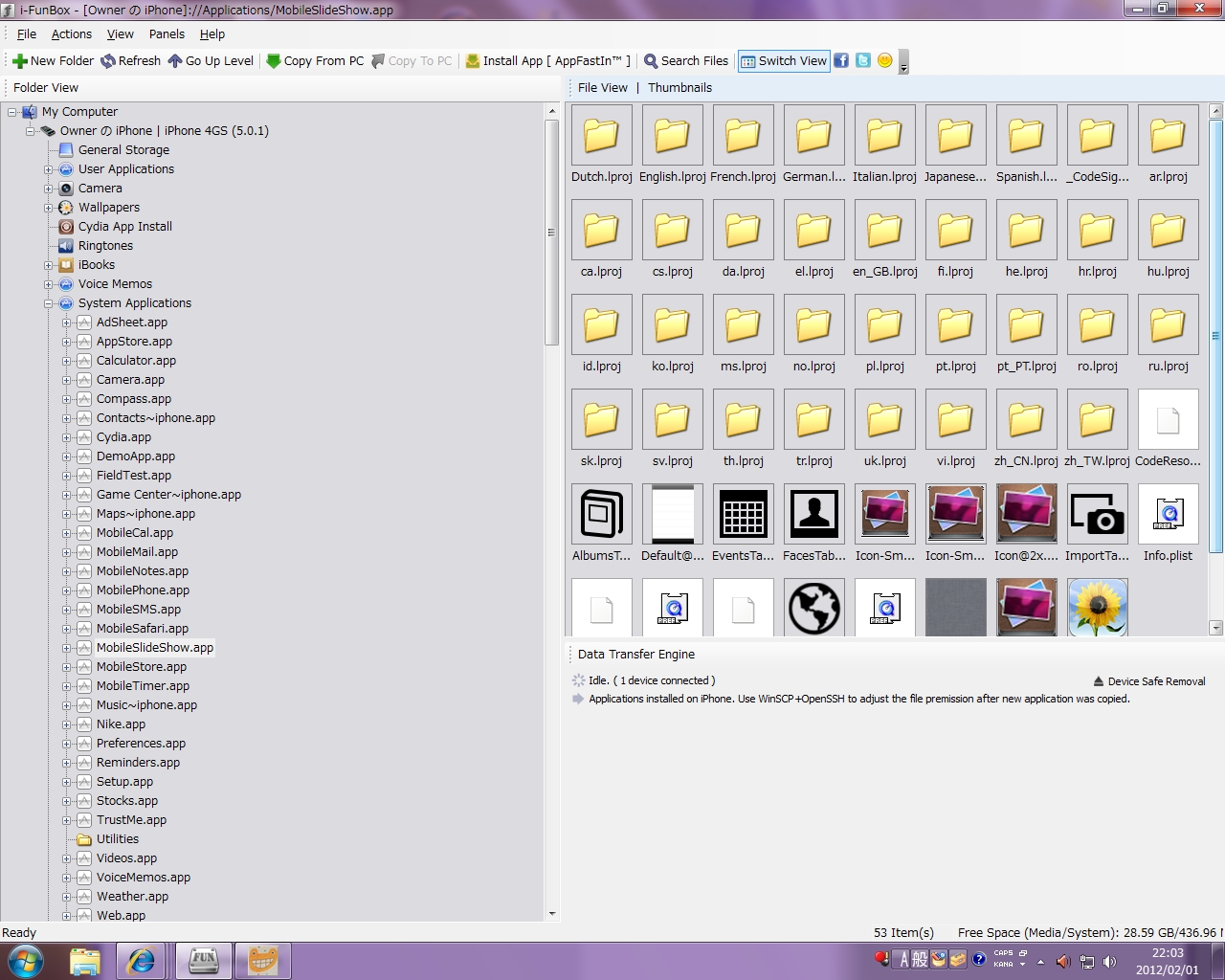Click folder tree scrollbar down arrow

[551, 914]
